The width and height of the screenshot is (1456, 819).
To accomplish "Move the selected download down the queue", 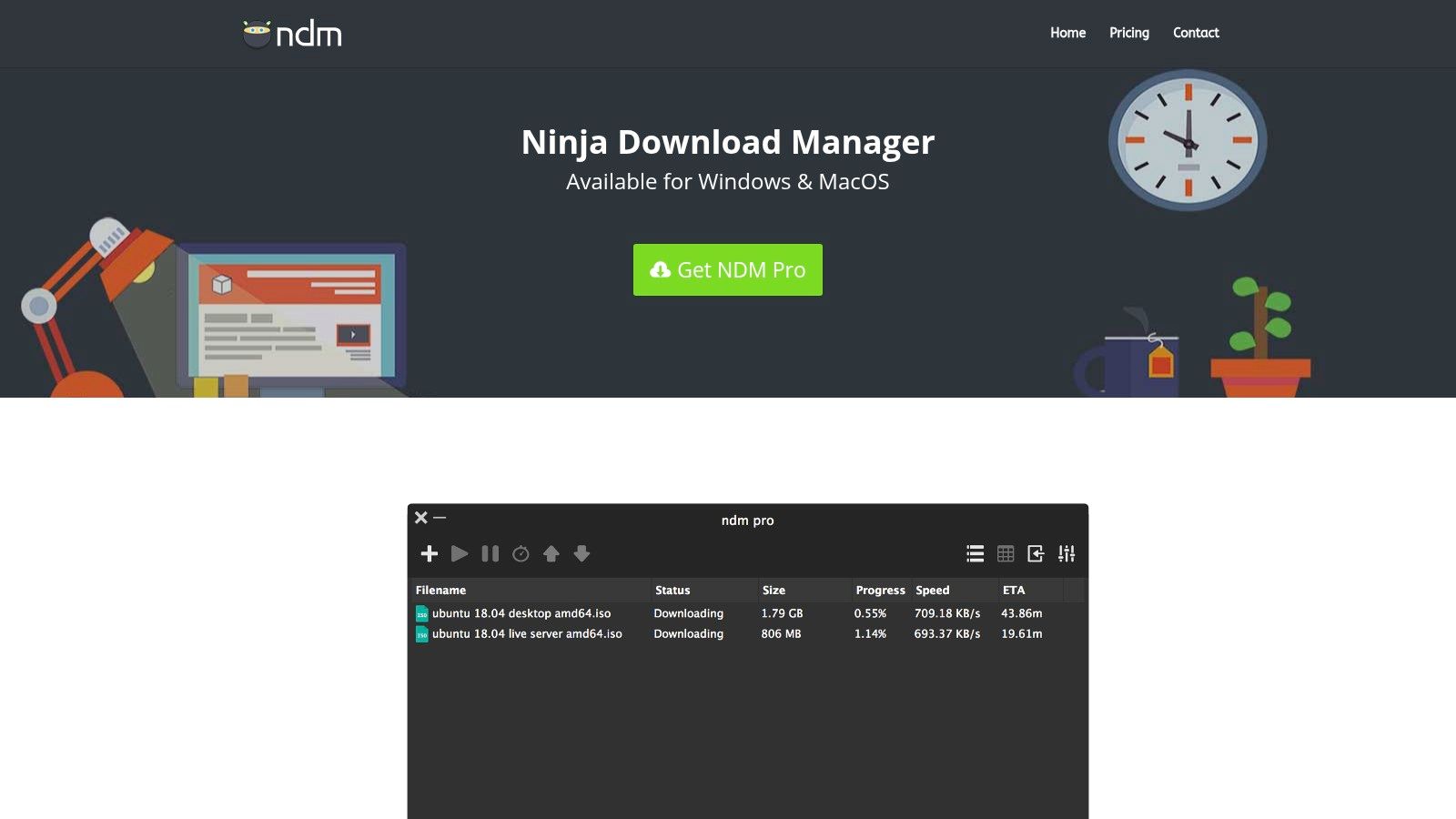I will (581, 553).
